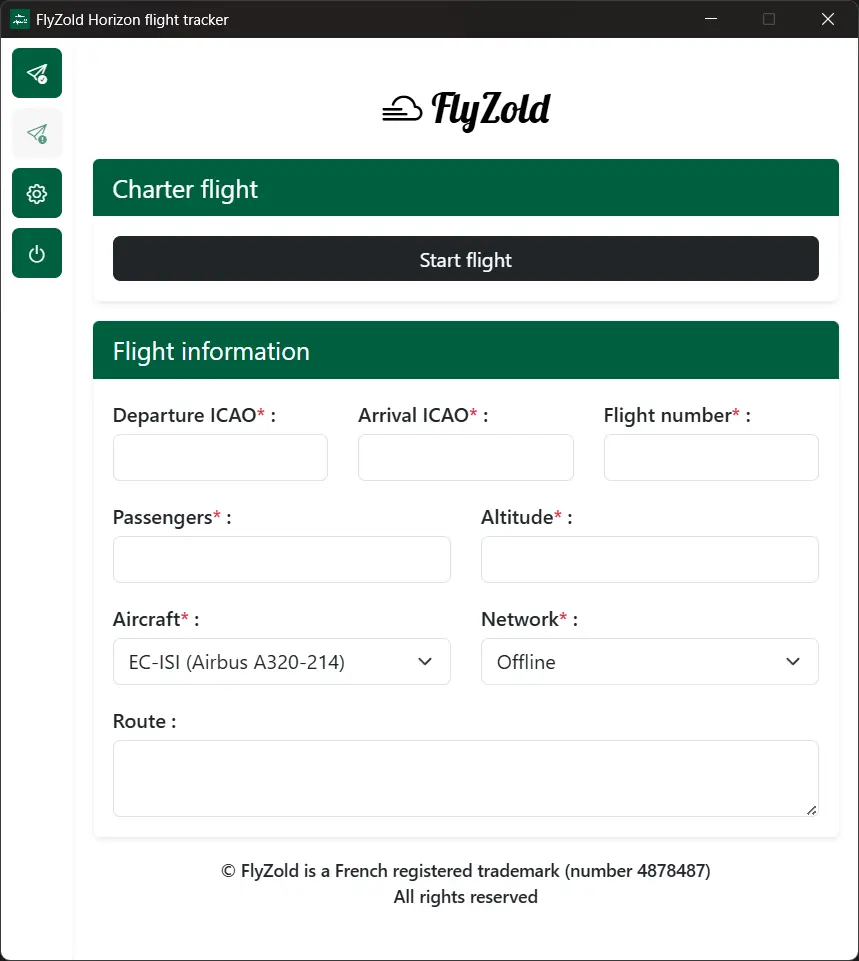Start the charter flight
Image resolution: width=859 pixels, height=961 pixels.
coord(465,259)
